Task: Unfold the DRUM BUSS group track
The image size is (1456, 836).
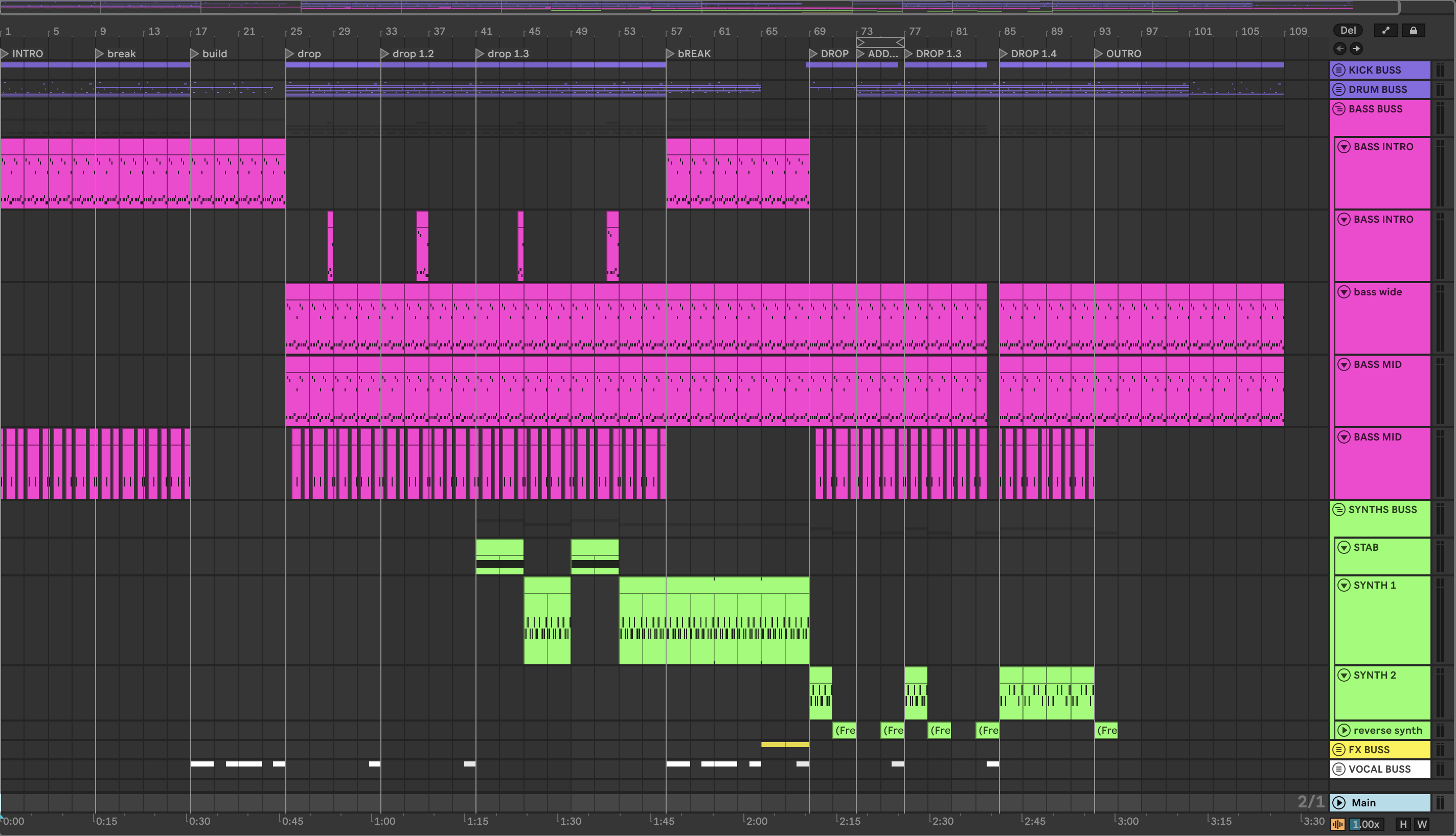Action: [1339, 89]
